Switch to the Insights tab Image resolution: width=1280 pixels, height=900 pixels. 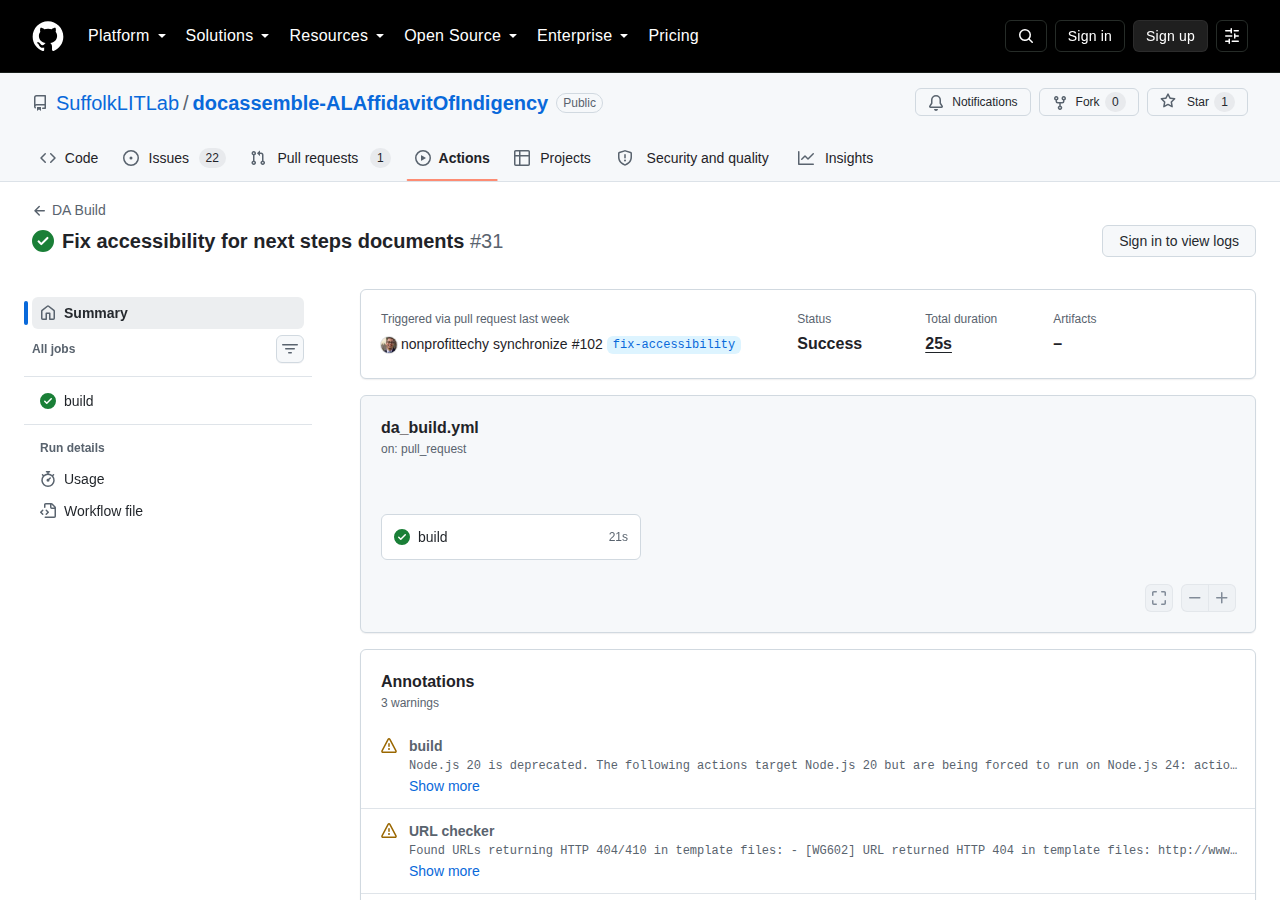[836, 158]
